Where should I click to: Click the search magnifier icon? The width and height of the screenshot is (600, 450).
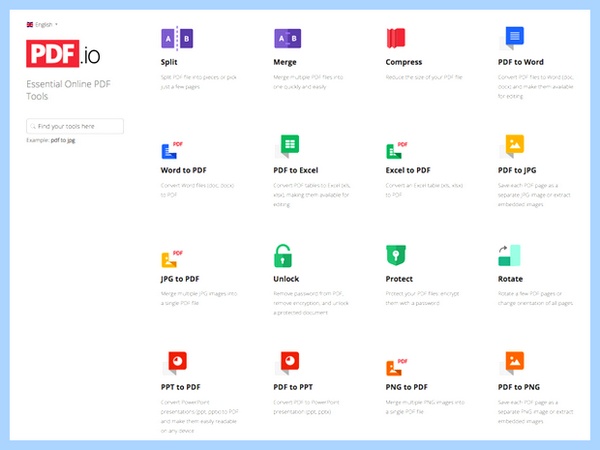(x=33, y=126)
